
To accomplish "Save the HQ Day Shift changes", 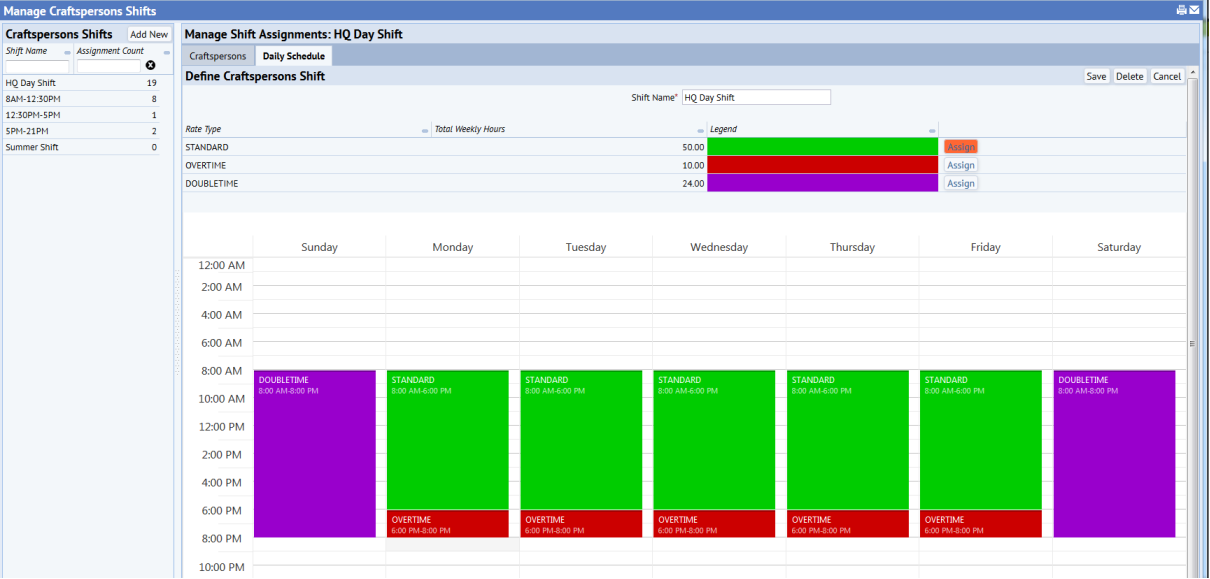I will pyautogui.click(x=1096, y=76).
